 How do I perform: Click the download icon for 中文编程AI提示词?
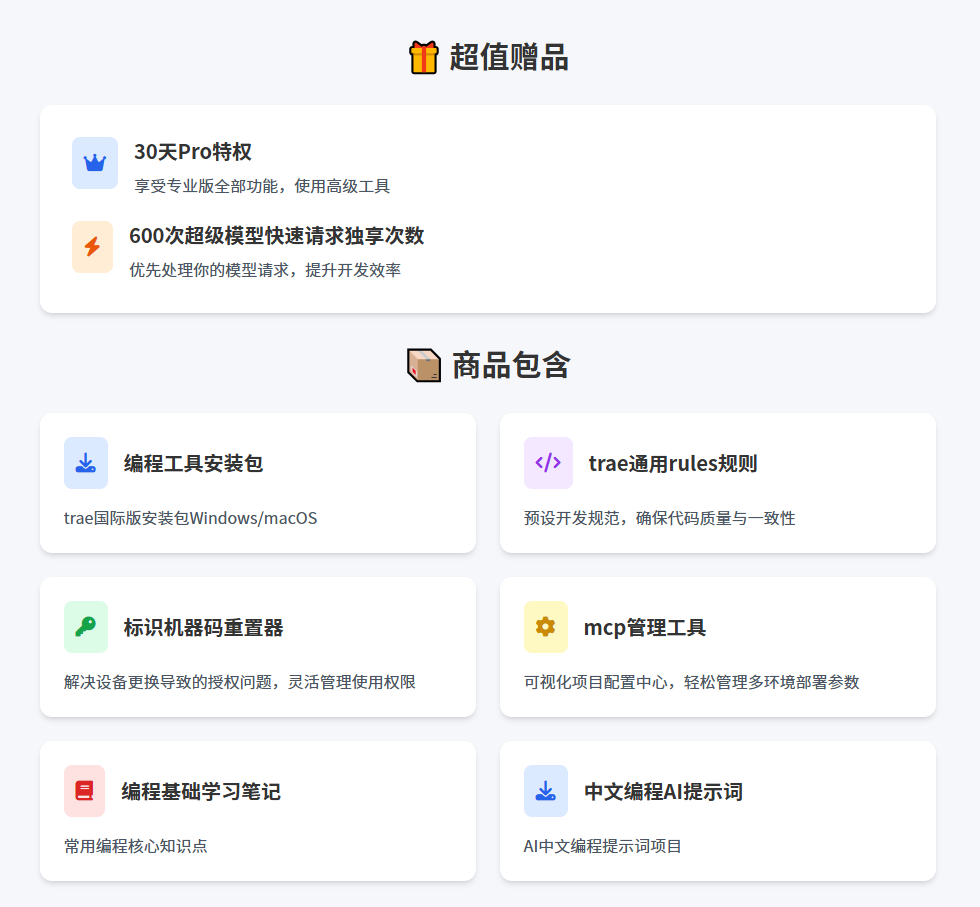click(x=545, y=791)
